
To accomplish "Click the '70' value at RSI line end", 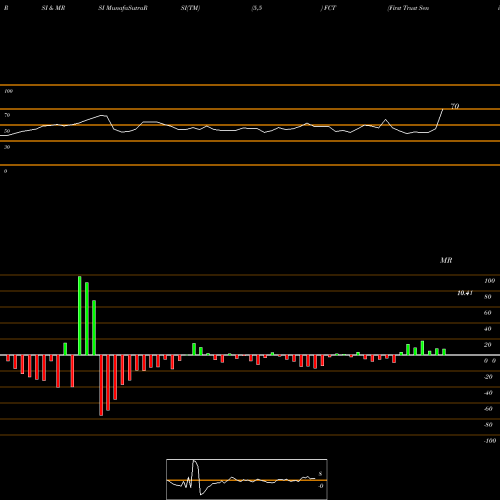I will (x=455, y=106).
